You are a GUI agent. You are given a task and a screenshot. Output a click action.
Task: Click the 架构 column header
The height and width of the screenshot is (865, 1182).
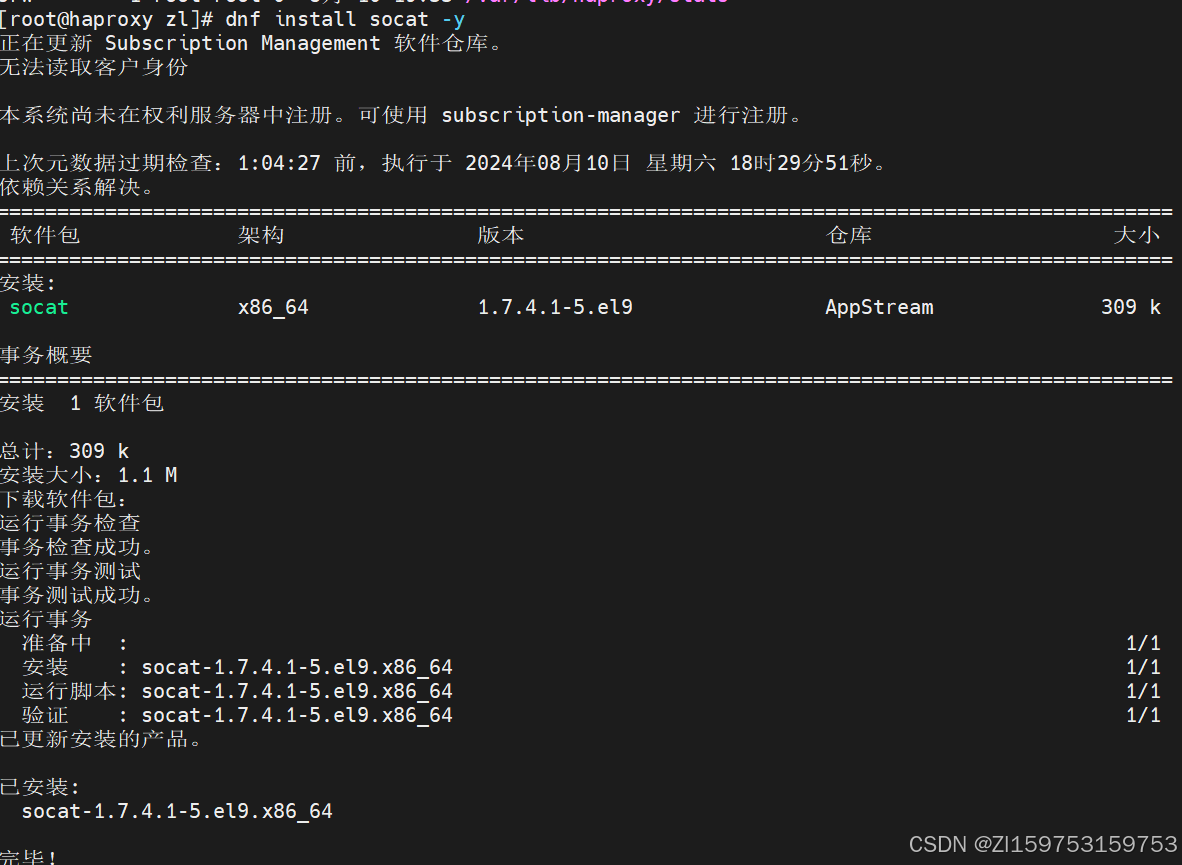(x=261, y=235)
